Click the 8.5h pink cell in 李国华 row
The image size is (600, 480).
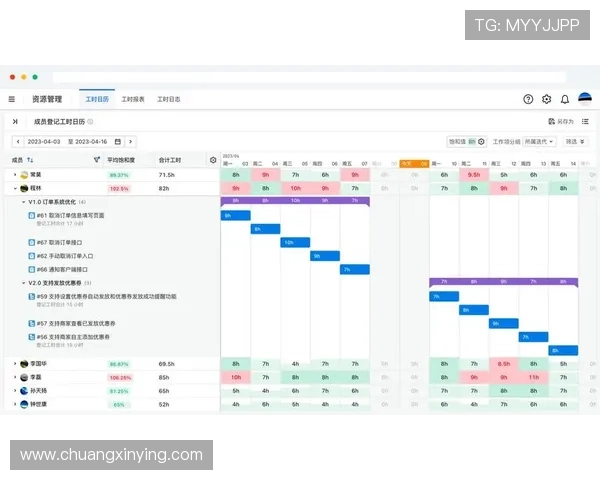(x=504, y=364)
